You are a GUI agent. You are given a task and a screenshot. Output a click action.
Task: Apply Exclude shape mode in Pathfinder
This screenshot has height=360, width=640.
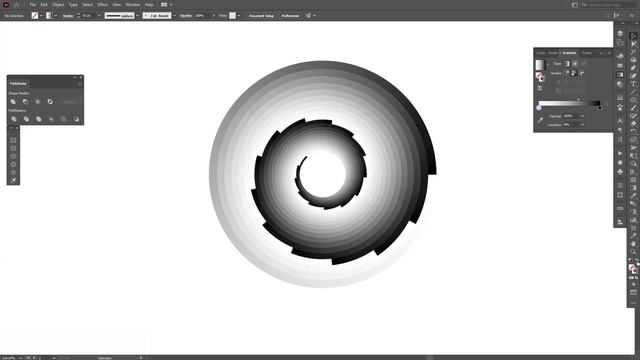[x=50, y=101]
